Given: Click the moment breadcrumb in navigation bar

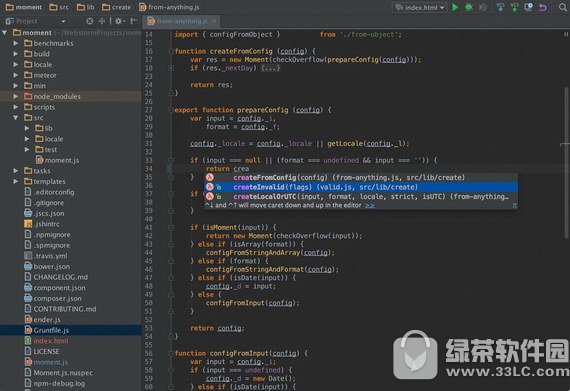Looking at the screenshot, I should tap(24, 7).
